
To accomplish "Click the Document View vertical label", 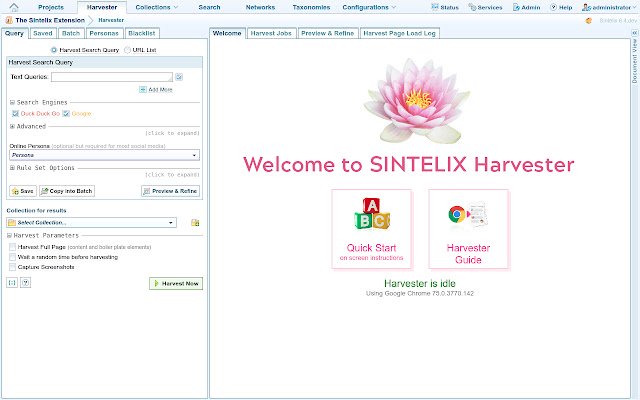I will [635, 61].
